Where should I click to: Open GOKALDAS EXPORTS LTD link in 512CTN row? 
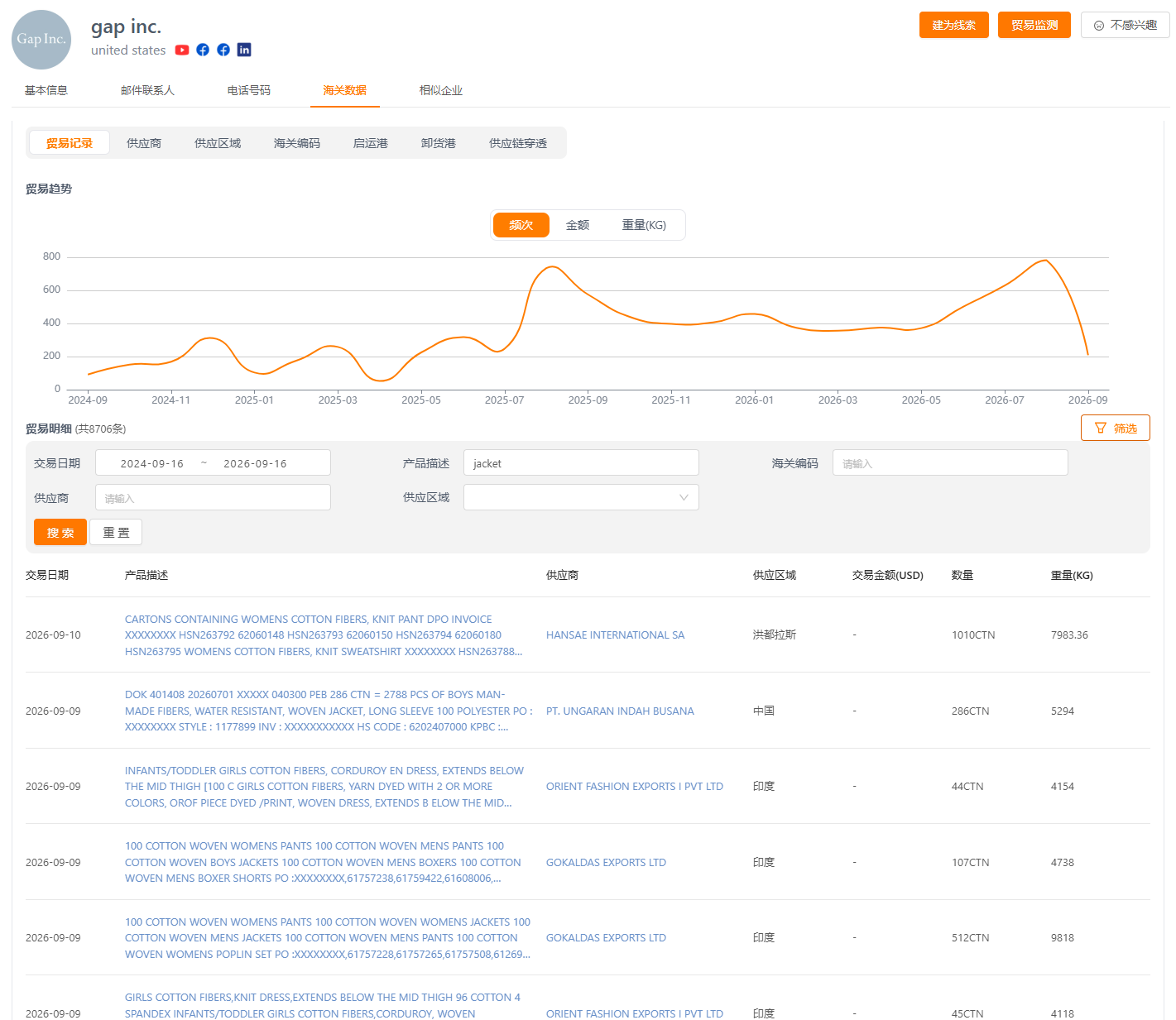pos(606,938)
